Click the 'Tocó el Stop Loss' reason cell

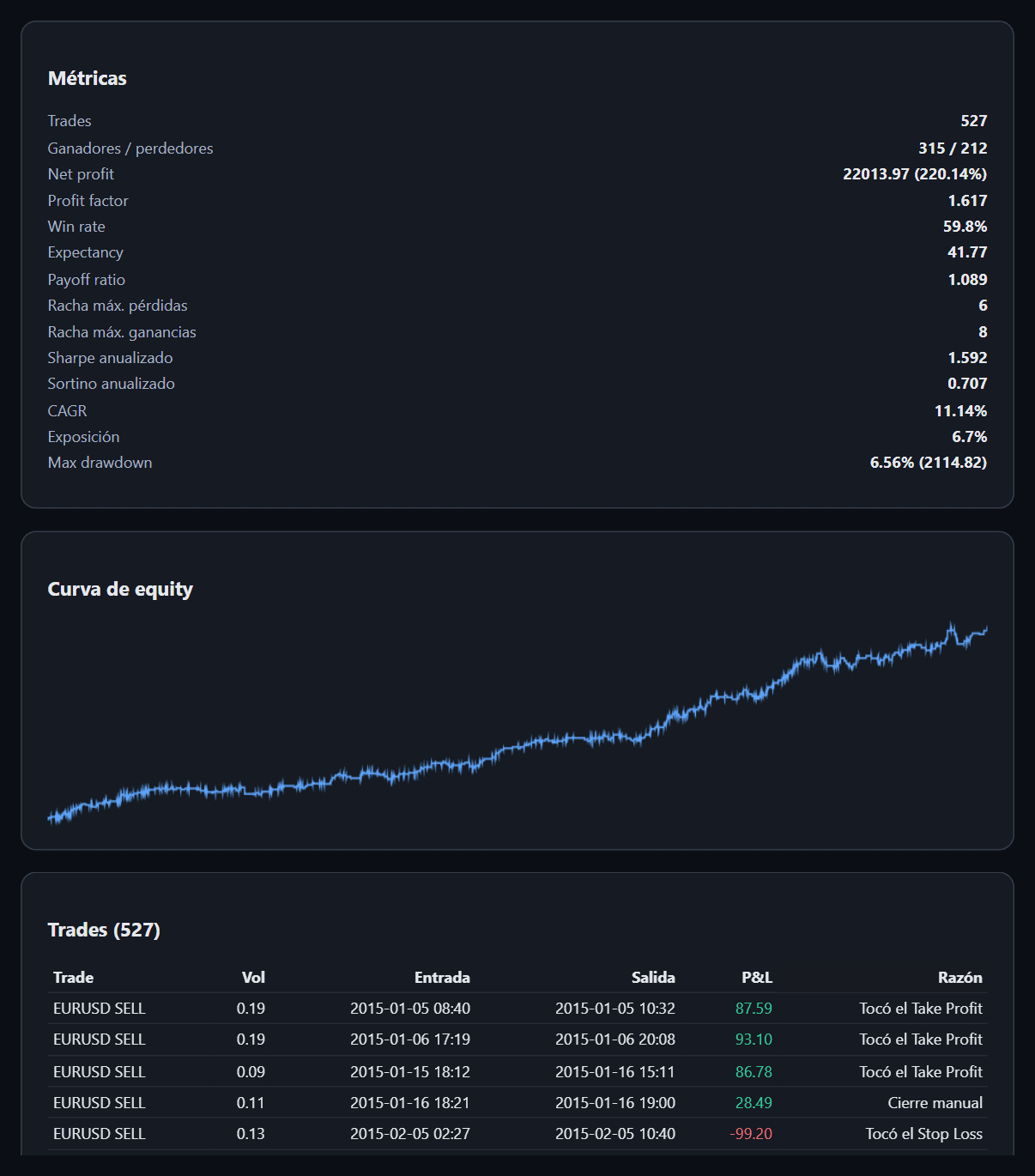point(924,1134)
